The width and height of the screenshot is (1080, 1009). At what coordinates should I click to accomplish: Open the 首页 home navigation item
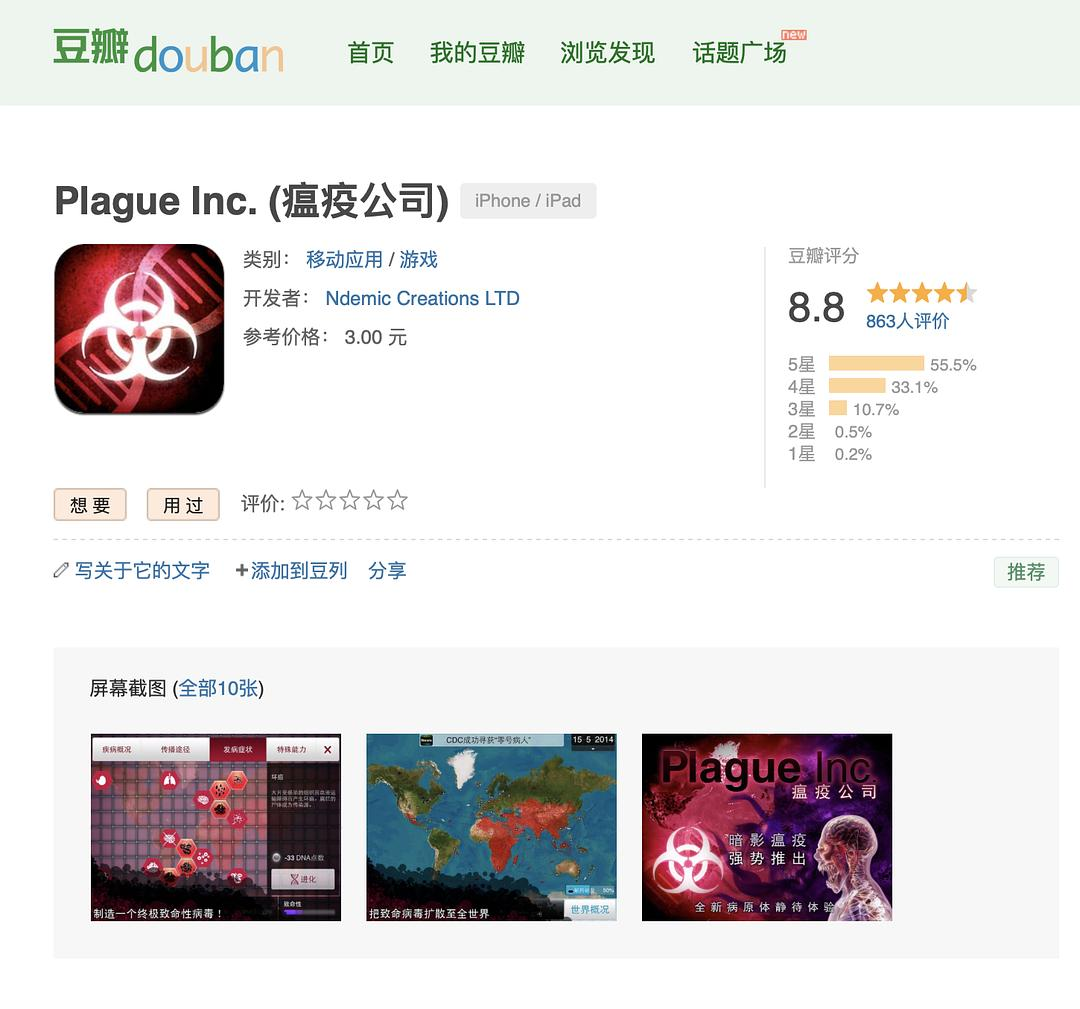tap(371, 53)
